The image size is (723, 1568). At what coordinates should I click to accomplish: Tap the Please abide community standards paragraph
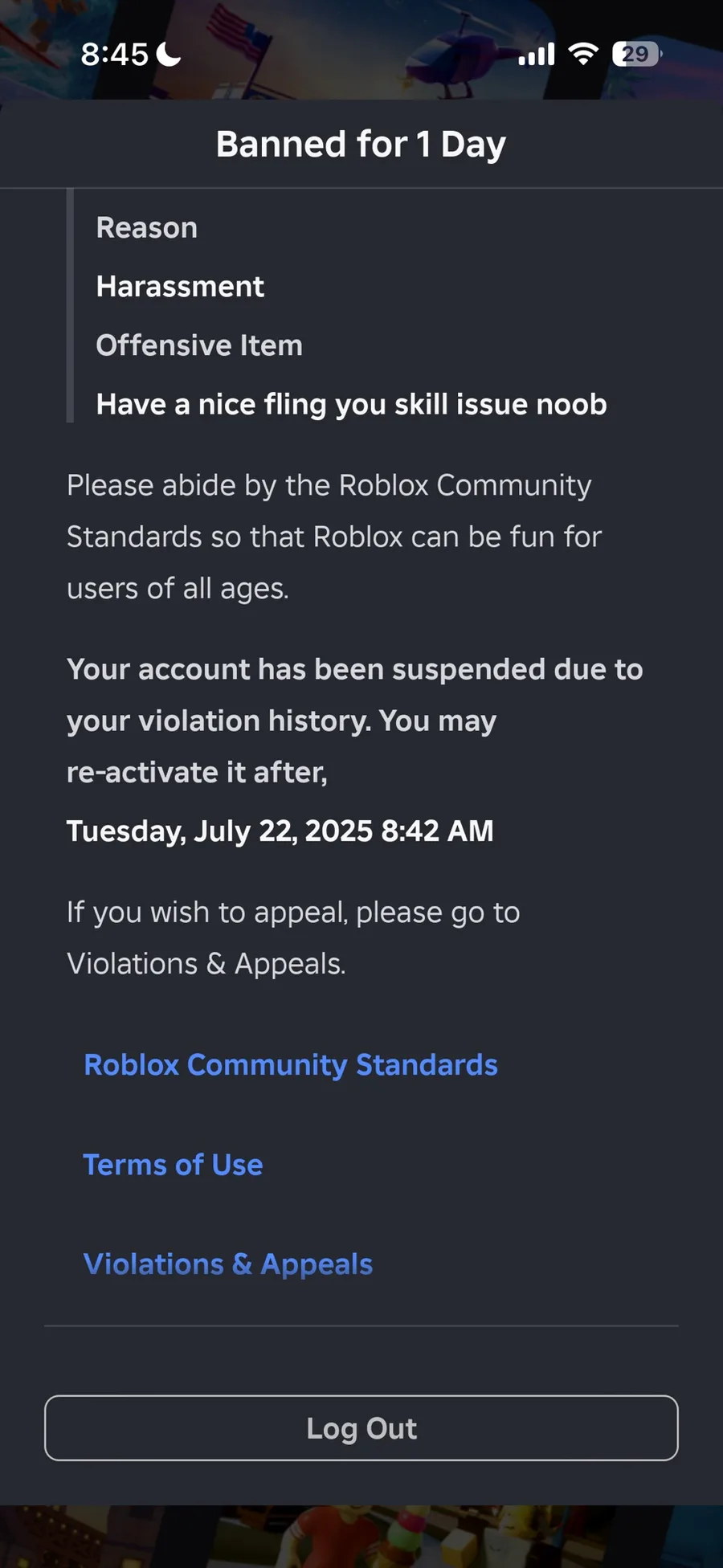click(334, 537)
